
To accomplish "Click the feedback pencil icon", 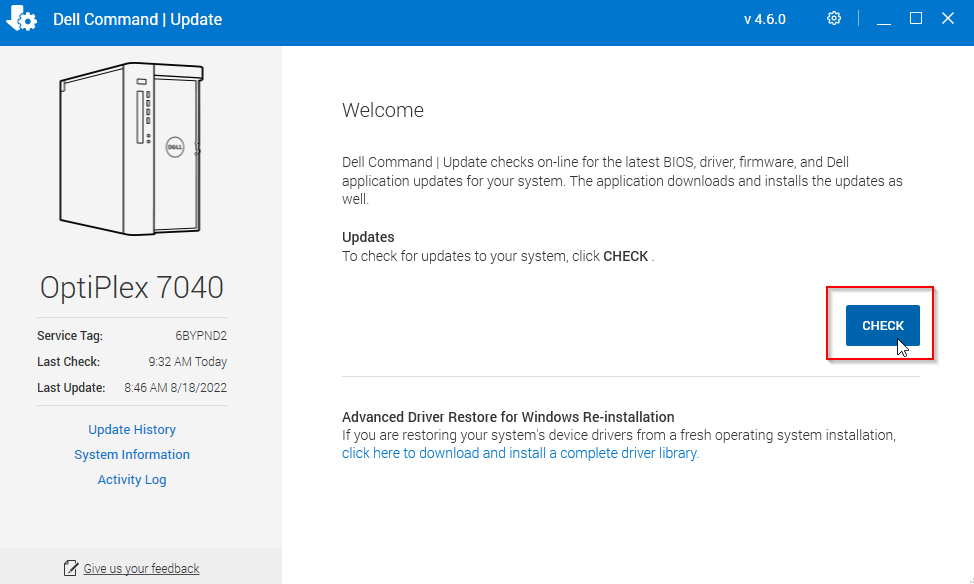I will tap(71, 568).
